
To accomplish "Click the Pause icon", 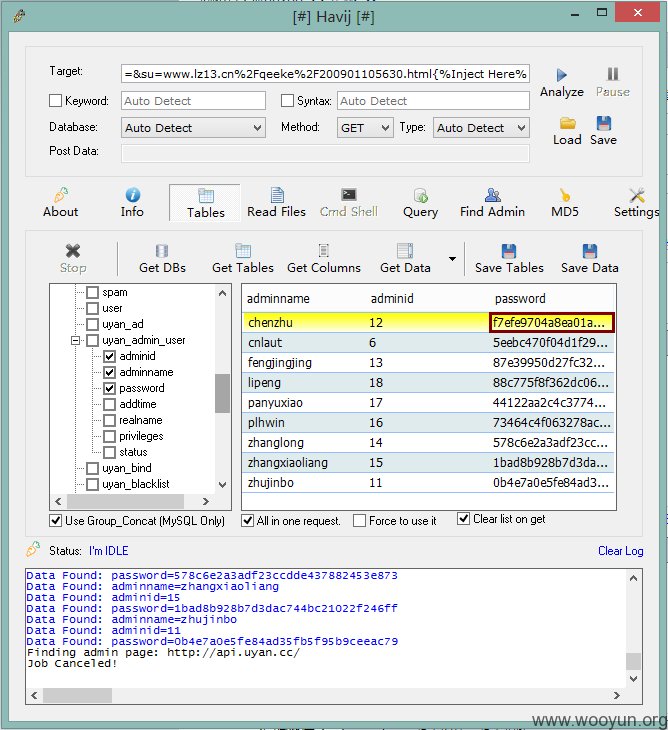I will click(x=613, y=74).
